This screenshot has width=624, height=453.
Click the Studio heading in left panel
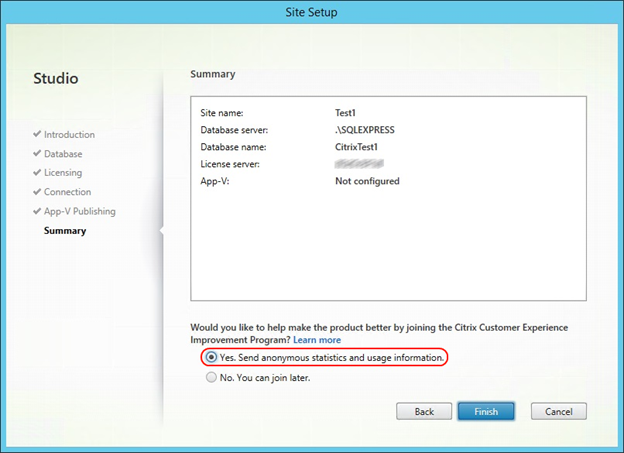(x=56, y=77)
